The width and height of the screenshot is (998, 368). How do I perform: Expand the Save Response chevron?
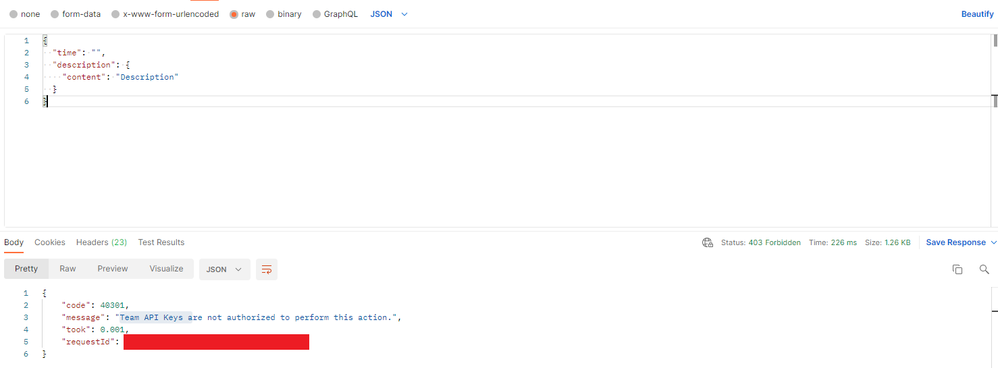click(x=993, y=243)
